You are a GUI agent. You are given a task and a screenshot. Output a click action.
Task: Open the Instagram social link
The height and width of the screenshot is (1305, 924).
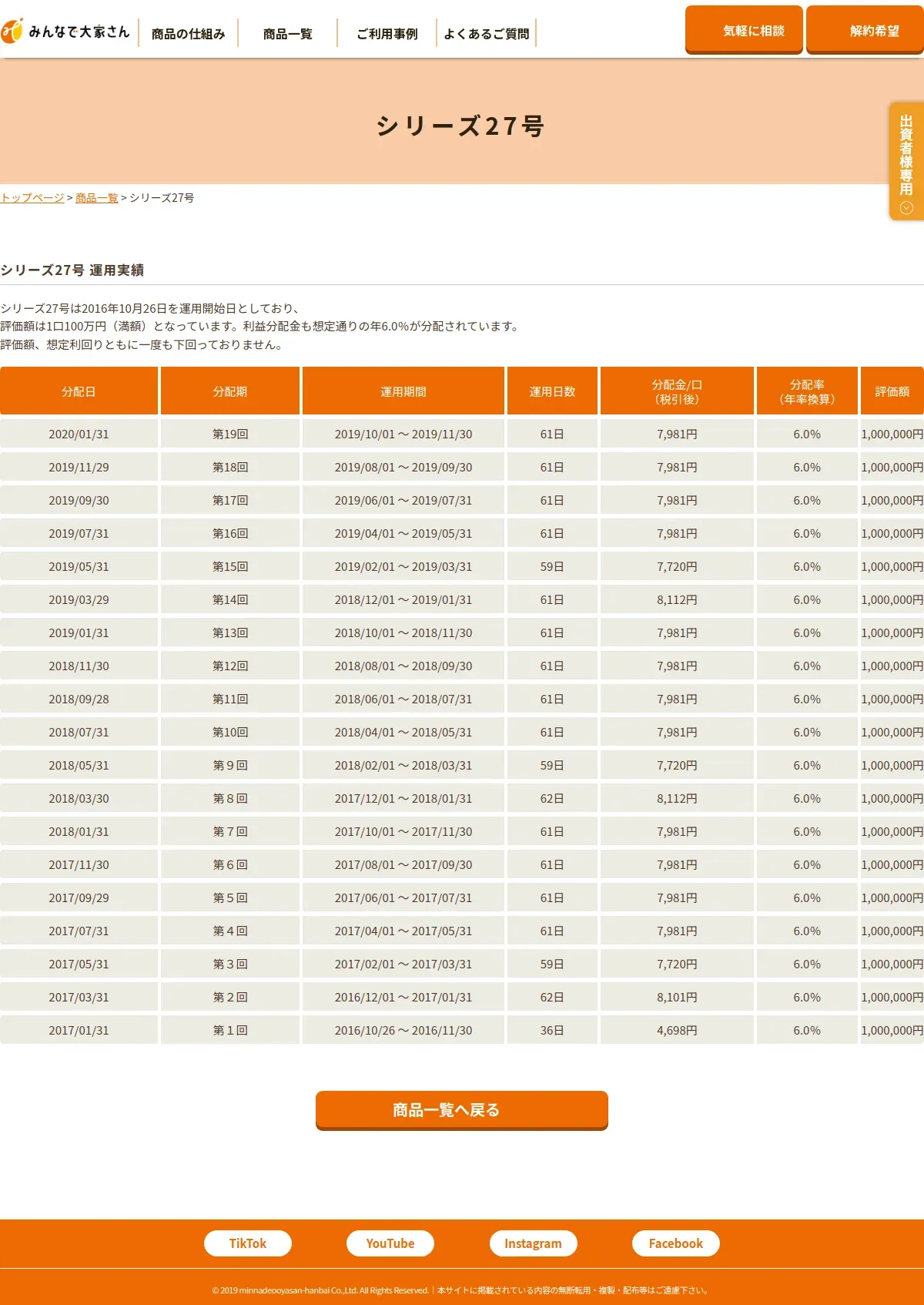tap(533, 1243)
